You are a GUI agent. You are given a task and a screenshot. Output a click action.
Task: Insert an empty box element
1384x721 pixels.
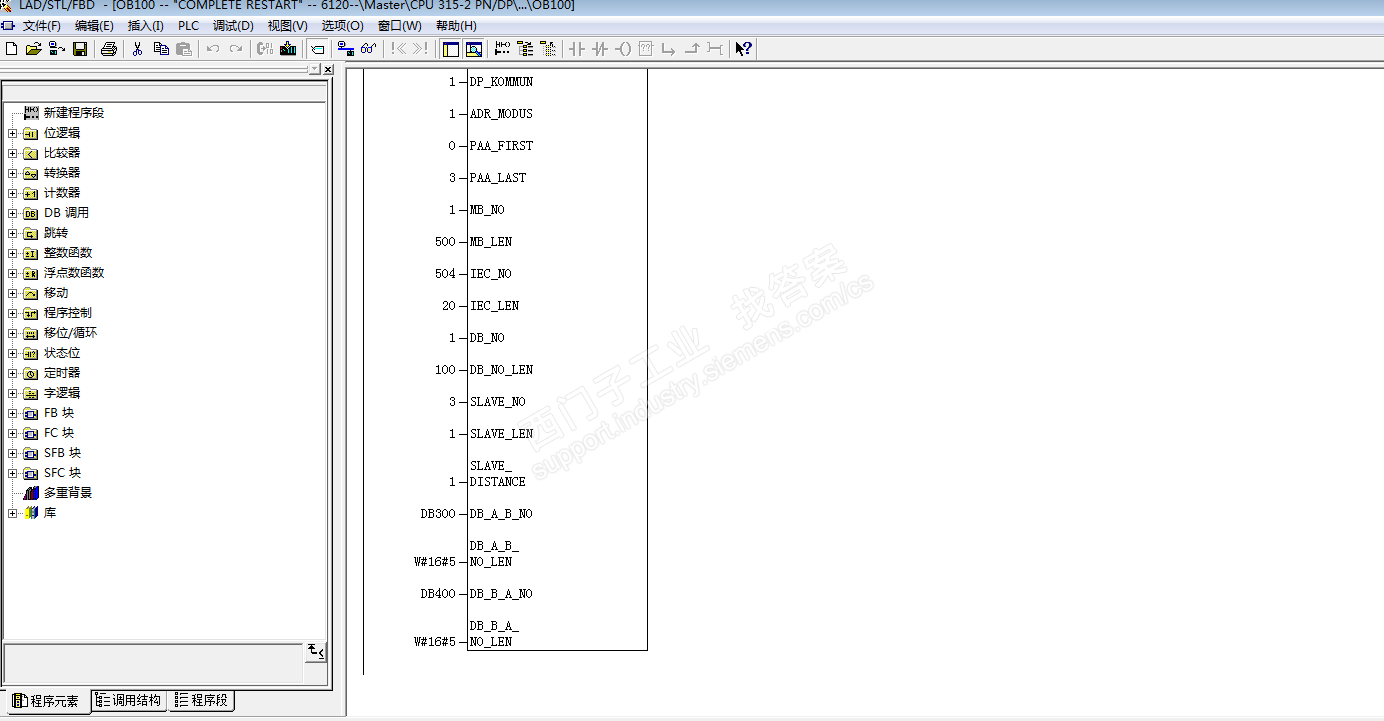[646, 48]
